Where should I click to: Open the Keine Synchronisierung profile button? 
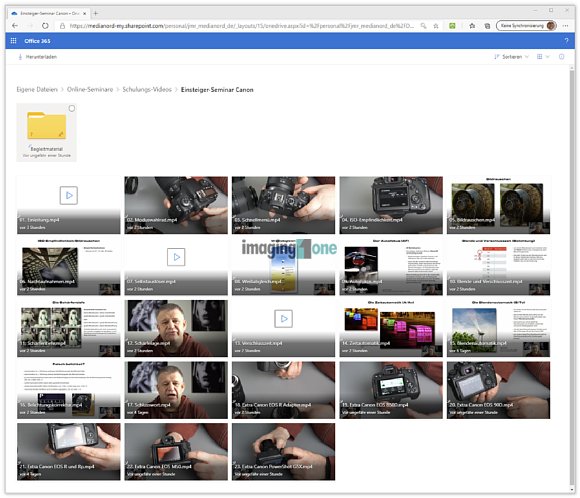pyautogui.click(x=526, y=26)
